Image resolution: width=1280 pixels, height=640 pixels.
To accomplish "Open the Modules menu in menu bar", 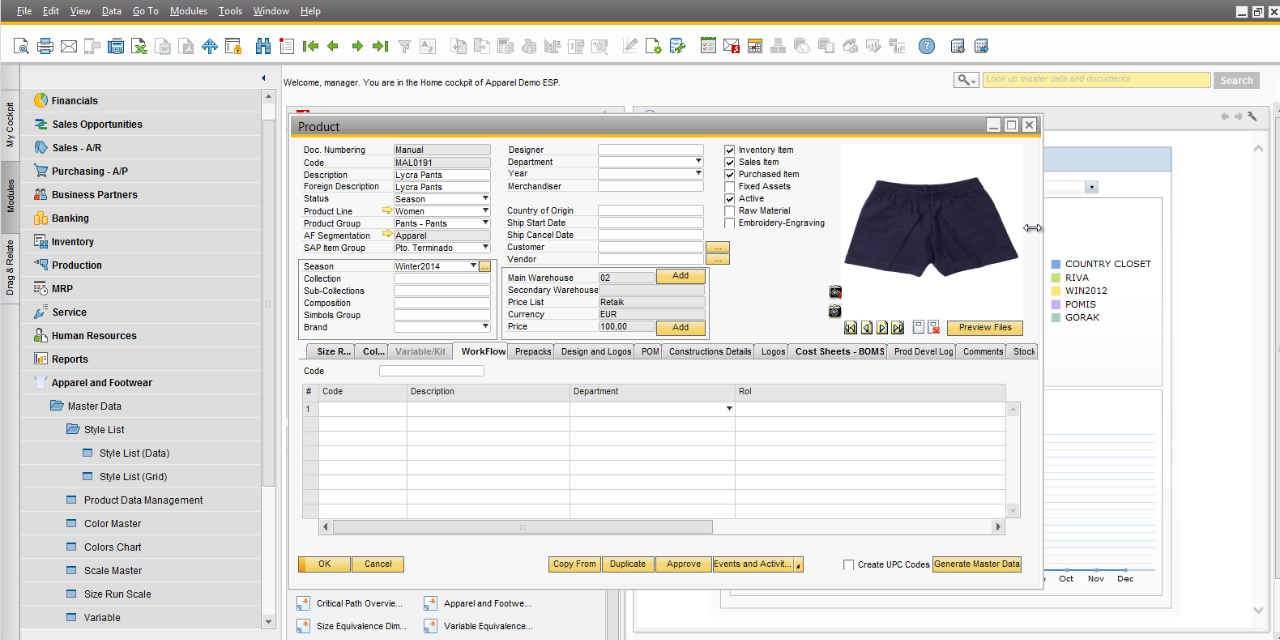I will [188, 11].
